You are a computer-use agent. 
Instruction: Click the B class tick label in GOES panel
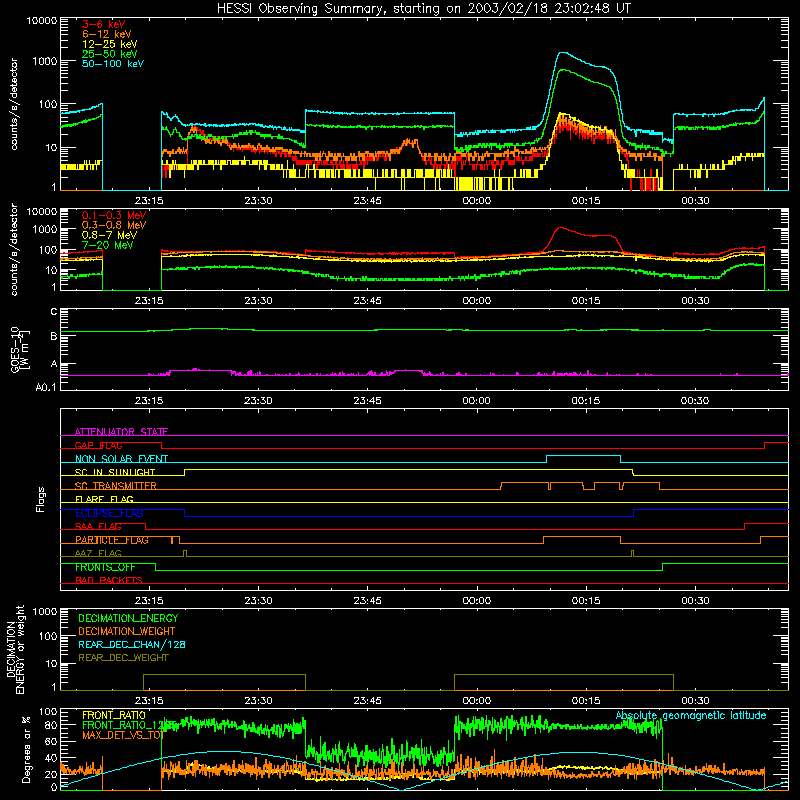(54, 336)
